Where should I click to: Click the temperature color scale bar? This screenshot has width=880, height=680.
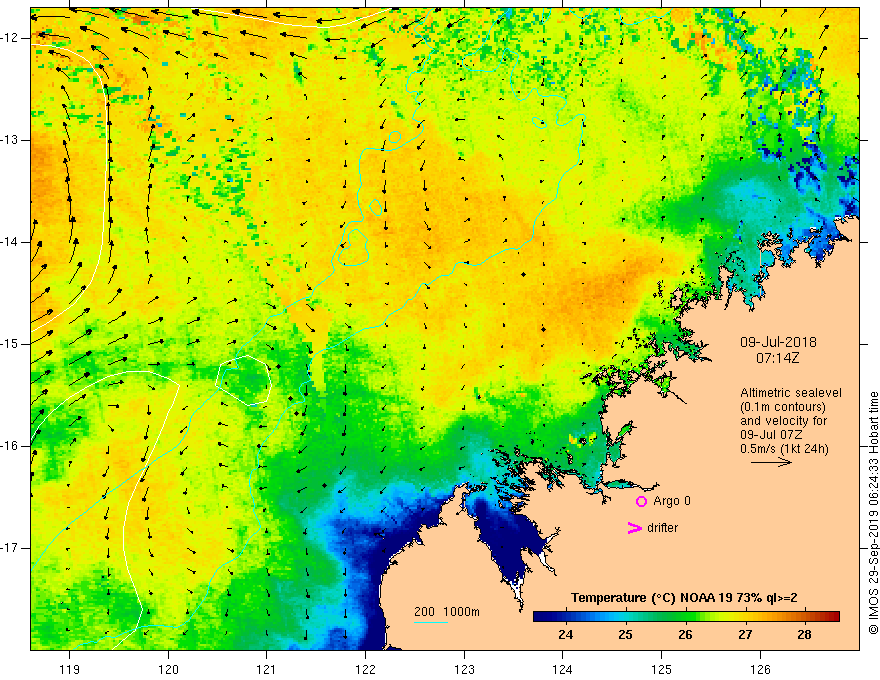[x=686, y=616]
